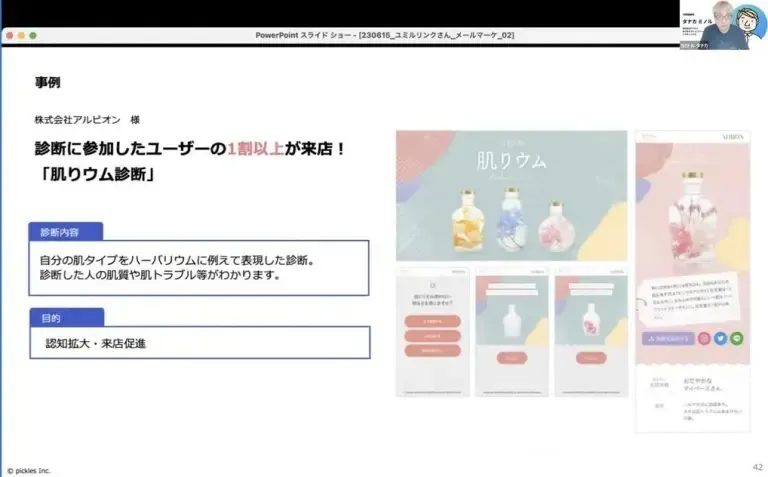Click the bottom red answer button in question screenshot

[432, 351]
